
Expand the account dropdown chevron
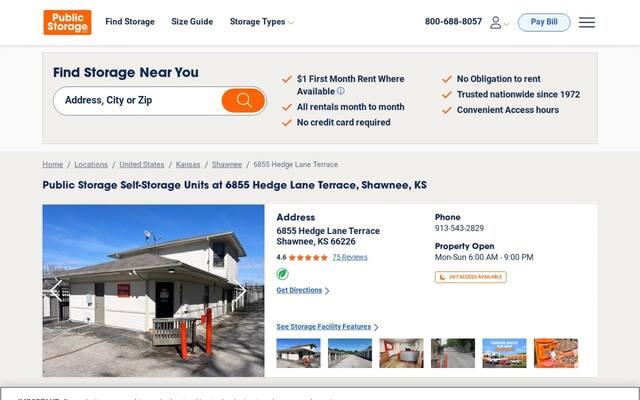[507, 24]
